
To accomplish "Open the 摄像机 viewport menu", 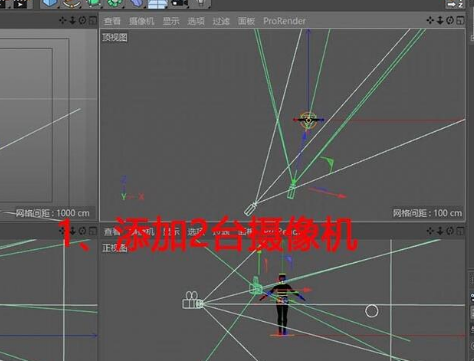I will (141, 21).
